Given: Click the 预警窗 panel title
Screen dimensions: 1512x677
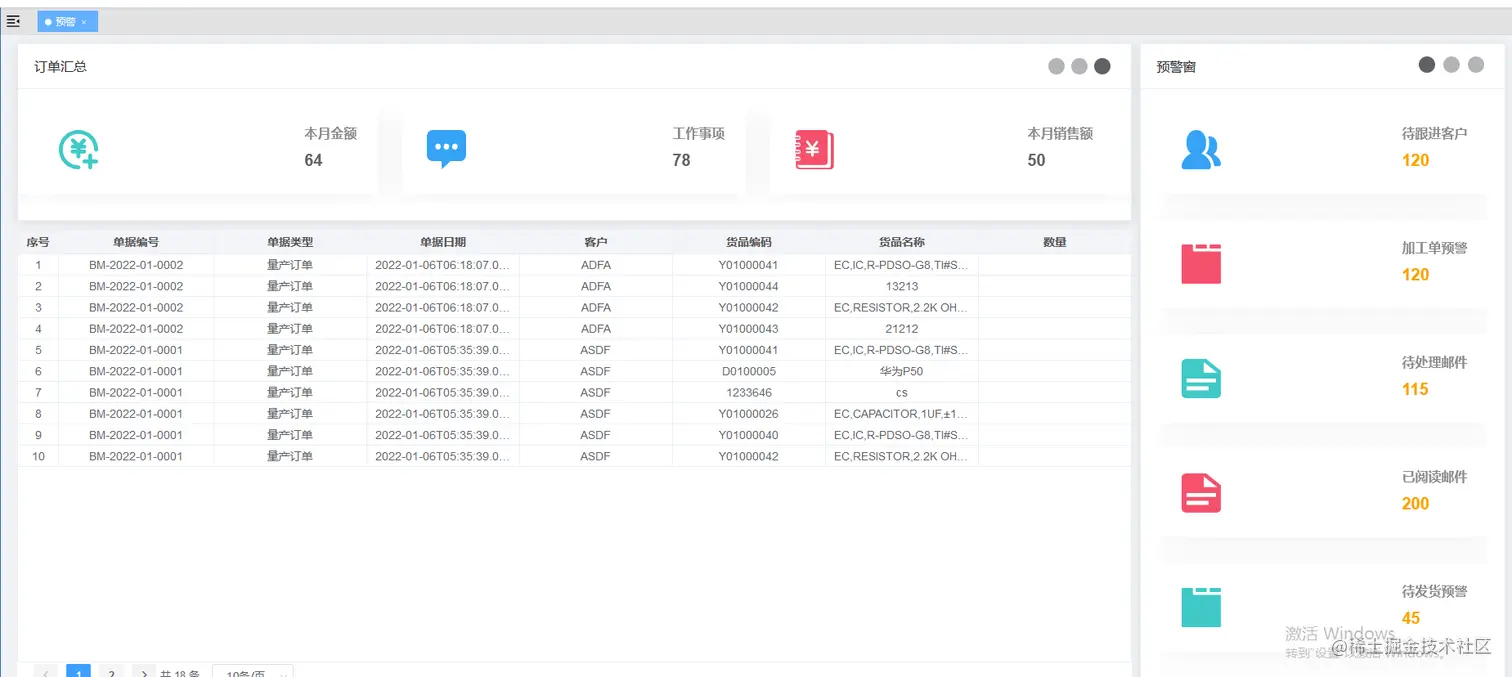Looking at the screenshot, I should (x=1176, y=67).
